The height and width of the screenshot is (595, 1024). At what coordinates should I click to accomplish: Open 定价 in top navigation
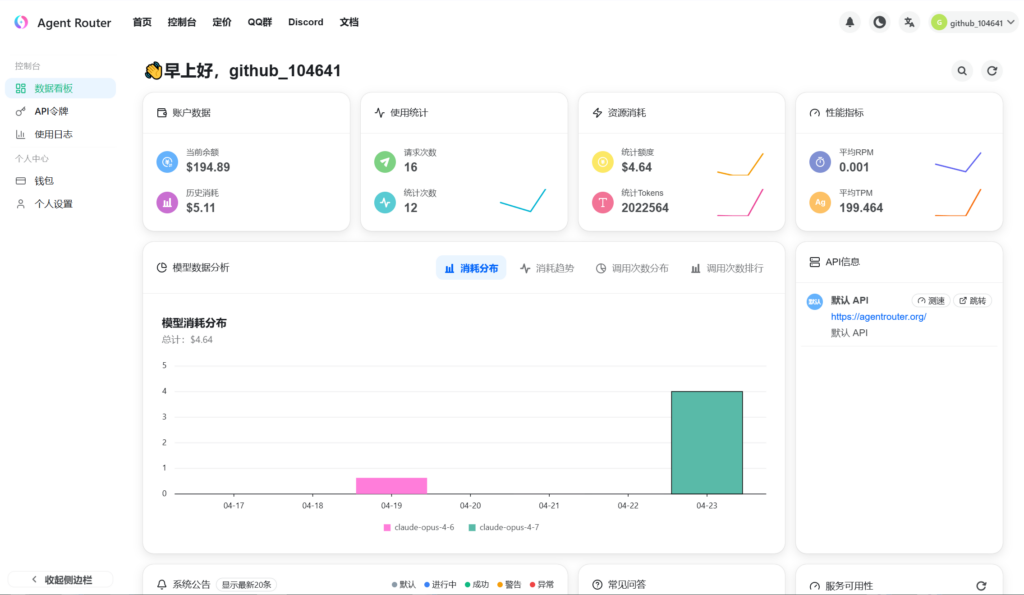[x=222, y=22]
